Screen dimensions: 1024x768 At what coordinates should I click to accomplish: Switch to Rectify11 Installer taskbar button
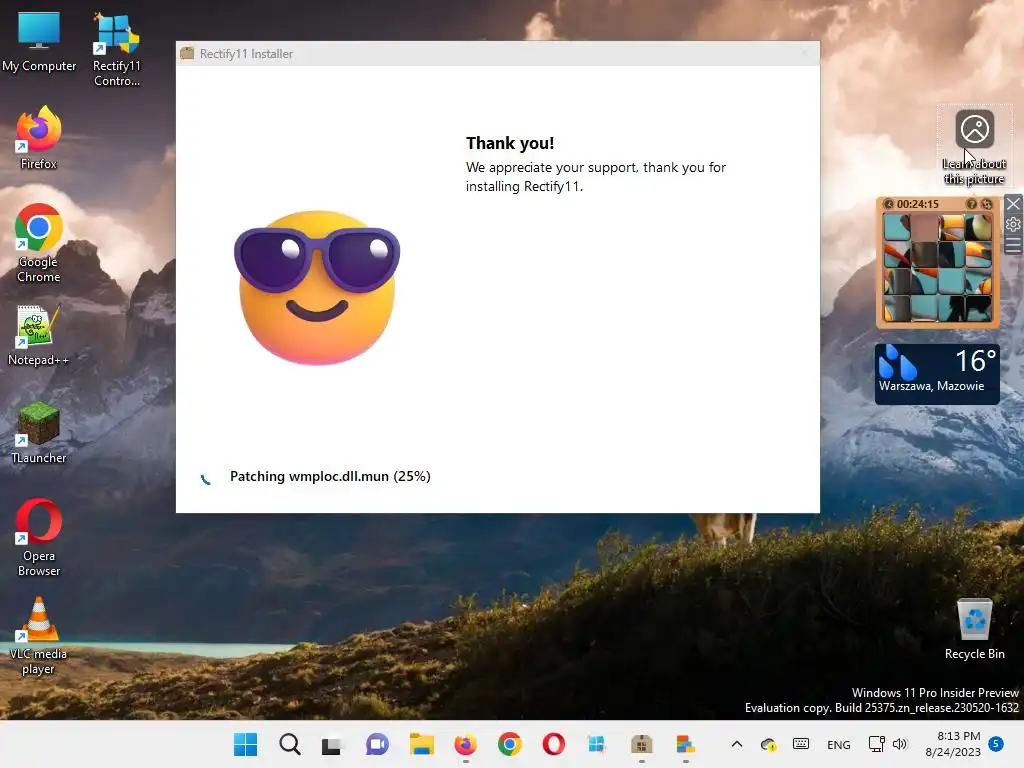642,744
